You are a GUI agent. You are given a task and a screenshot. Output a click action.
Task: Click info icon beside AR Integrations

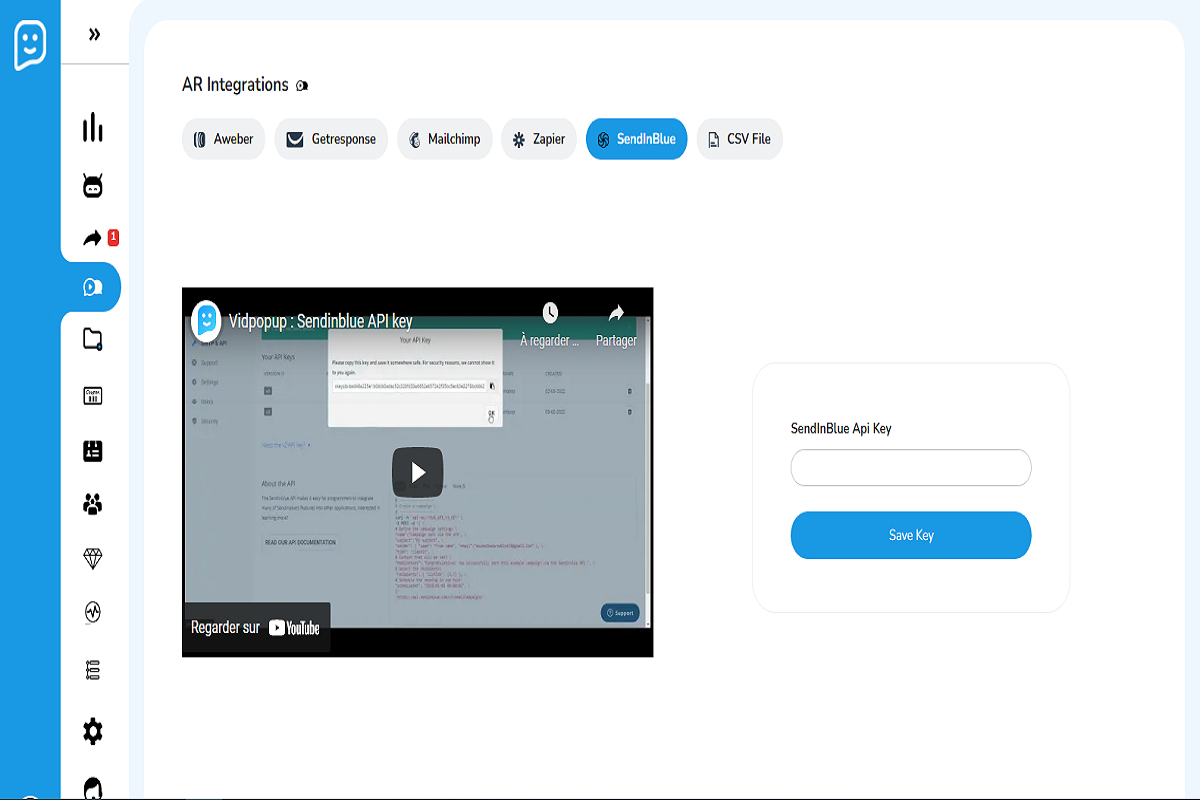coord(302,86)
